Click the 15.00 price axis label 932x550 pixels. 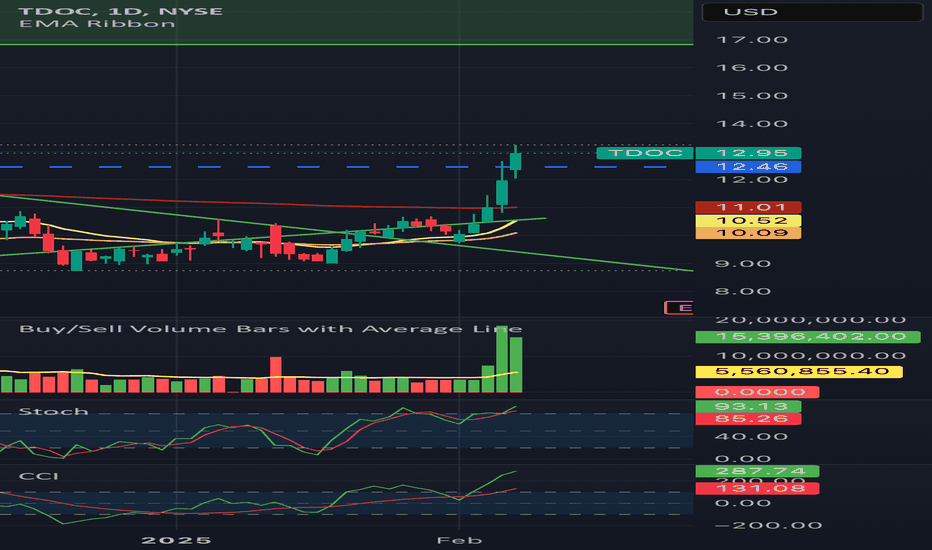pos(752,96)
